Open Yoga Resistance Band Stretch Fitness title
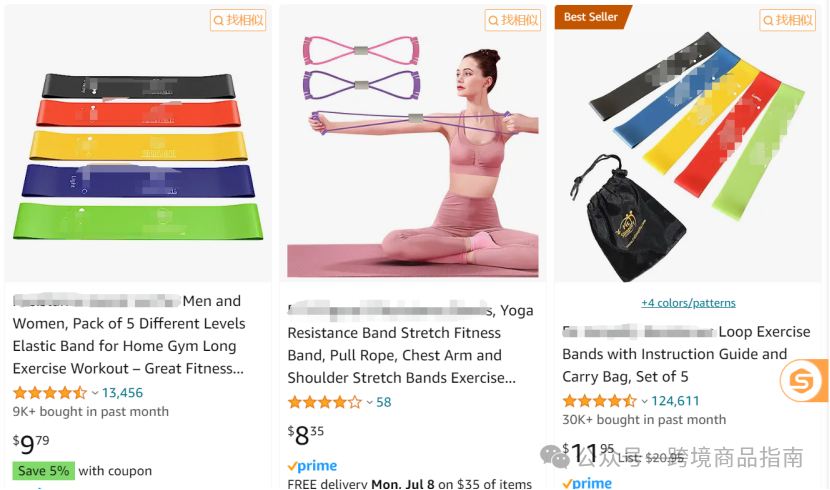The width and height of the screenshot is (830, 490). pyautogui.click(x=410, y=344)
